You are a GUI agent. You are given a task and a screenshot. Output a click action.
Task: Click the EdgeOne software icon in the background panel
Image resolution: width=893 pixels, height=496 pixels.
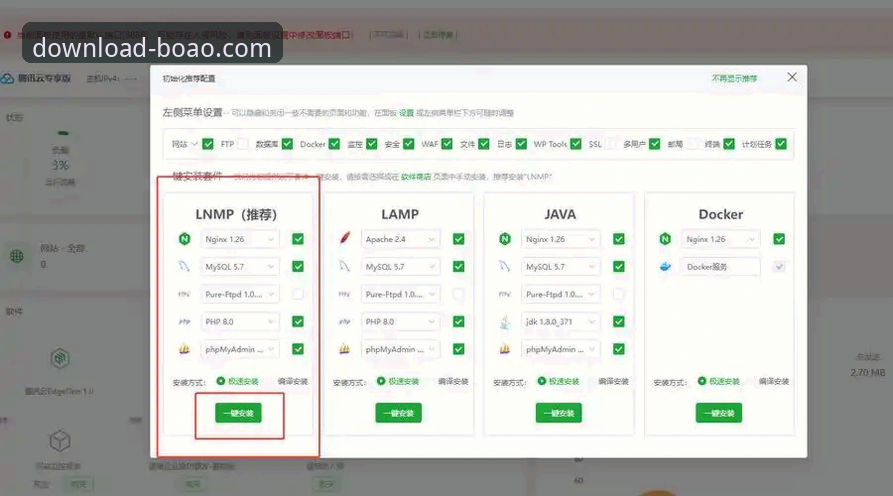tap(60, 359)
